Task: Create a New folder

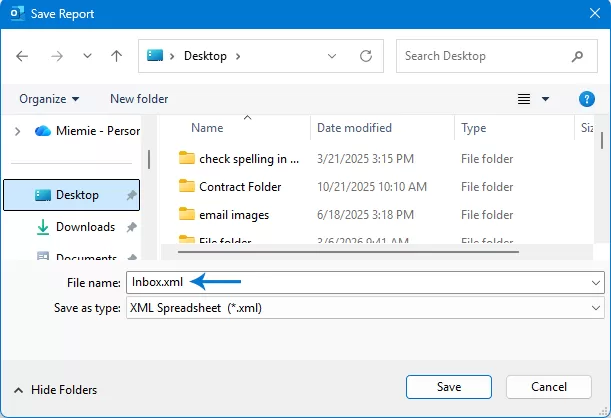Action: [x=139, y=99]
